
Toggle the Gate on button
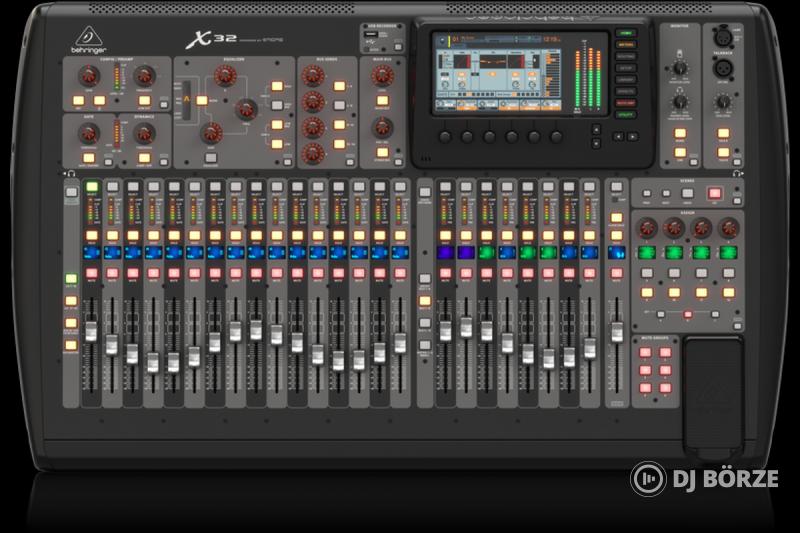[89, 158]
